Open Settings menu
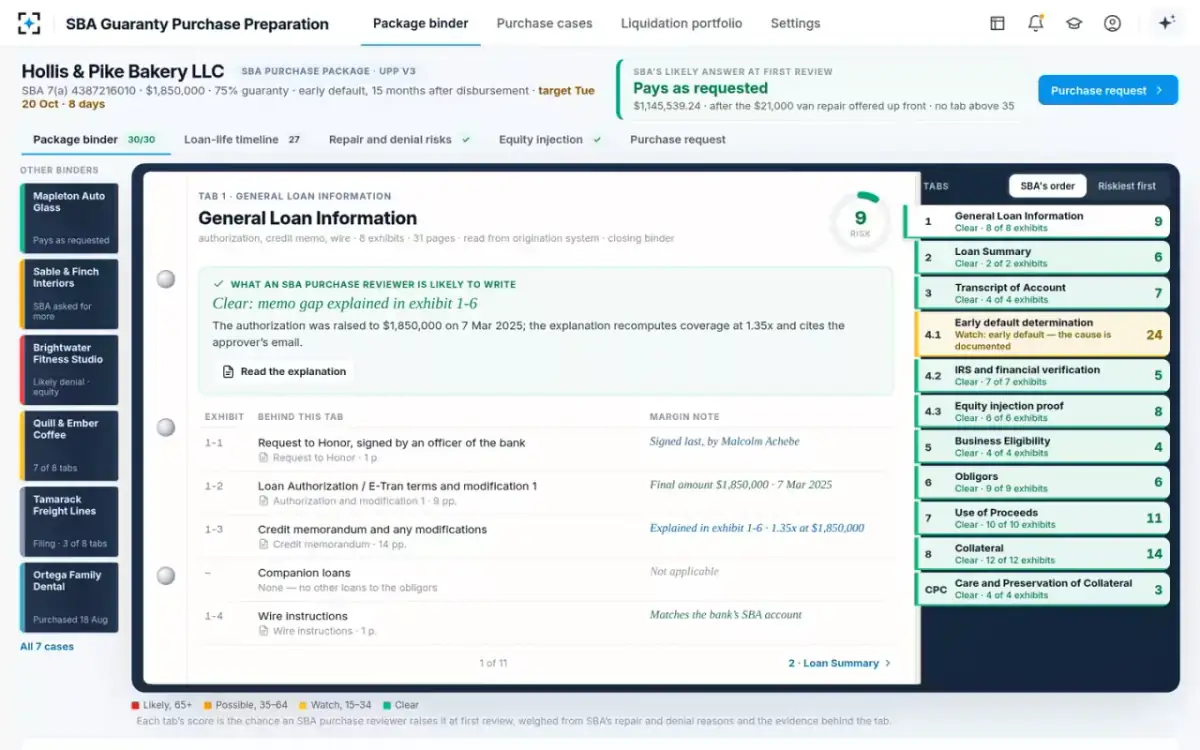This screenshot has width=1200, height=750. coord(795,23)
